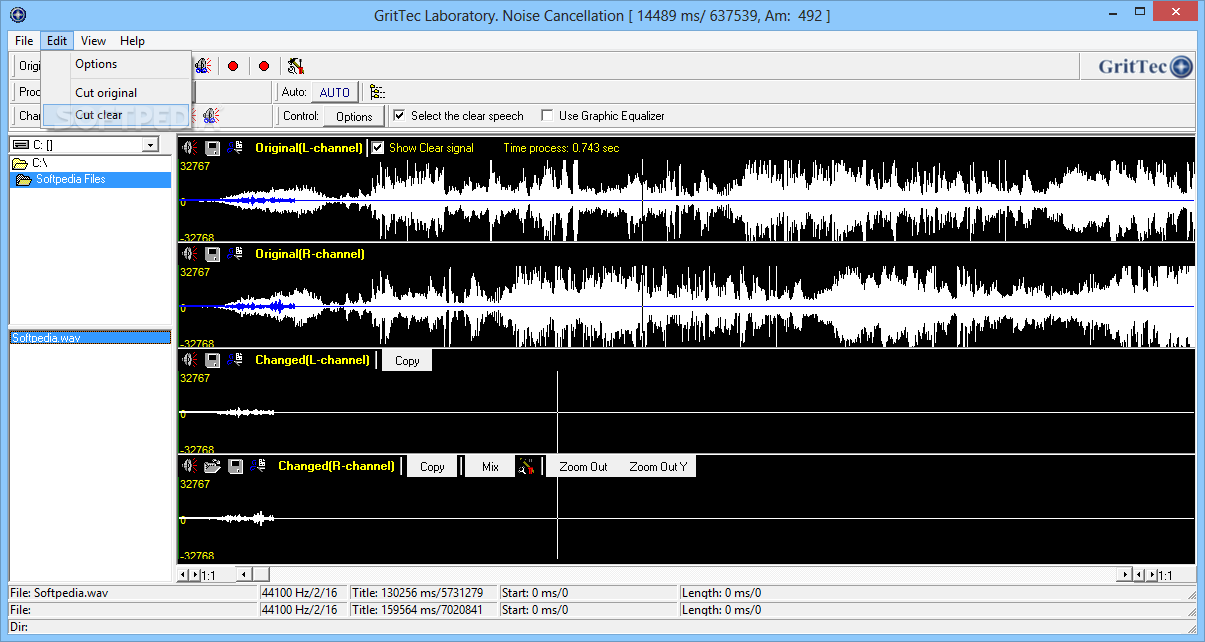Click the horizontal scrollbar's left arrow next to the left 1:1

tap(242, 575)
